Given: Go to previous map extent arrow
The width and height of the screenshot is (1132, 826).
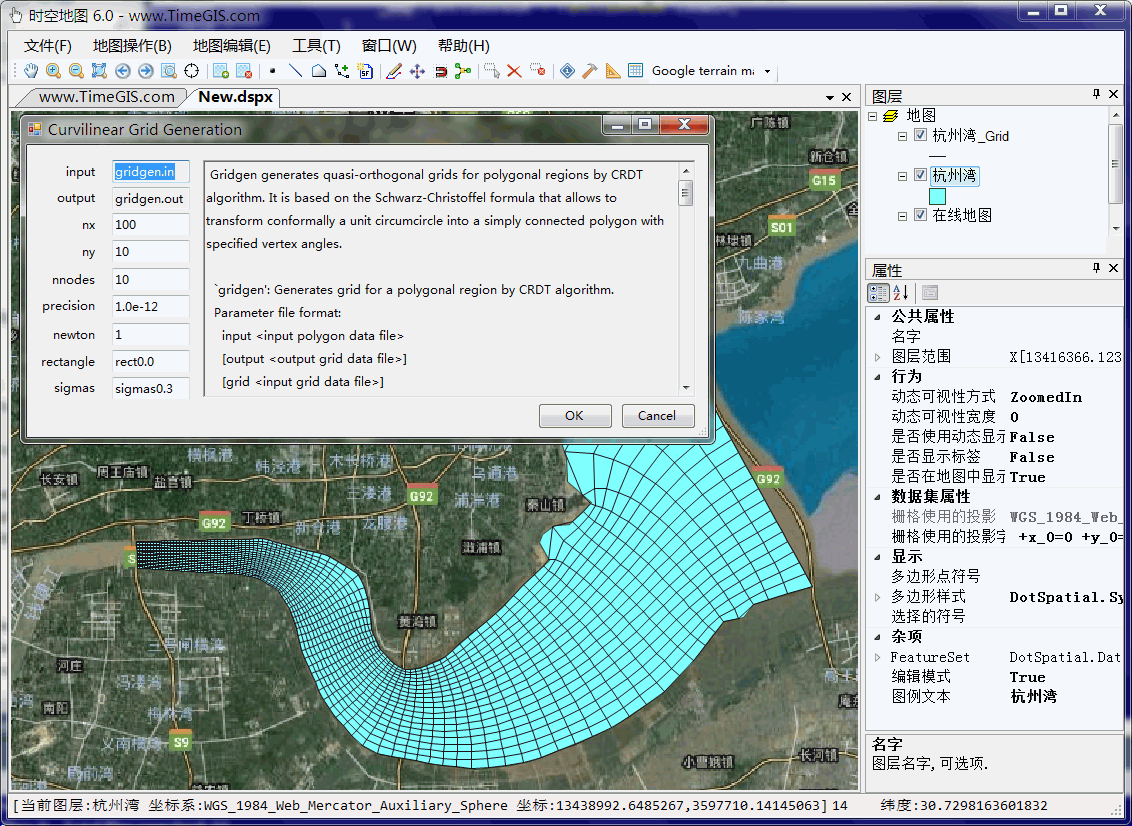Looking at the screenshot, I should click(123, 71).
